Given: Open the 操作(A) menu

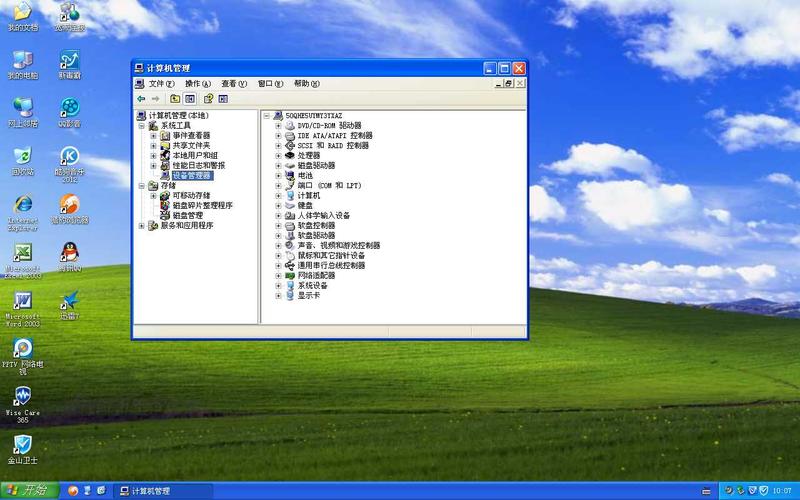Looking at the screenshot, I should 198,84.
